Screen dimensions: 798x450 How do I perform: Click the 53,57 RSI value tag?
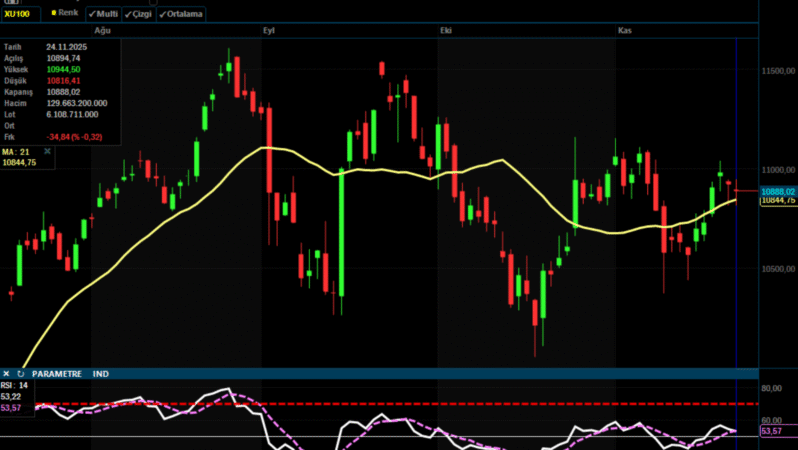[x=771, y=431]
